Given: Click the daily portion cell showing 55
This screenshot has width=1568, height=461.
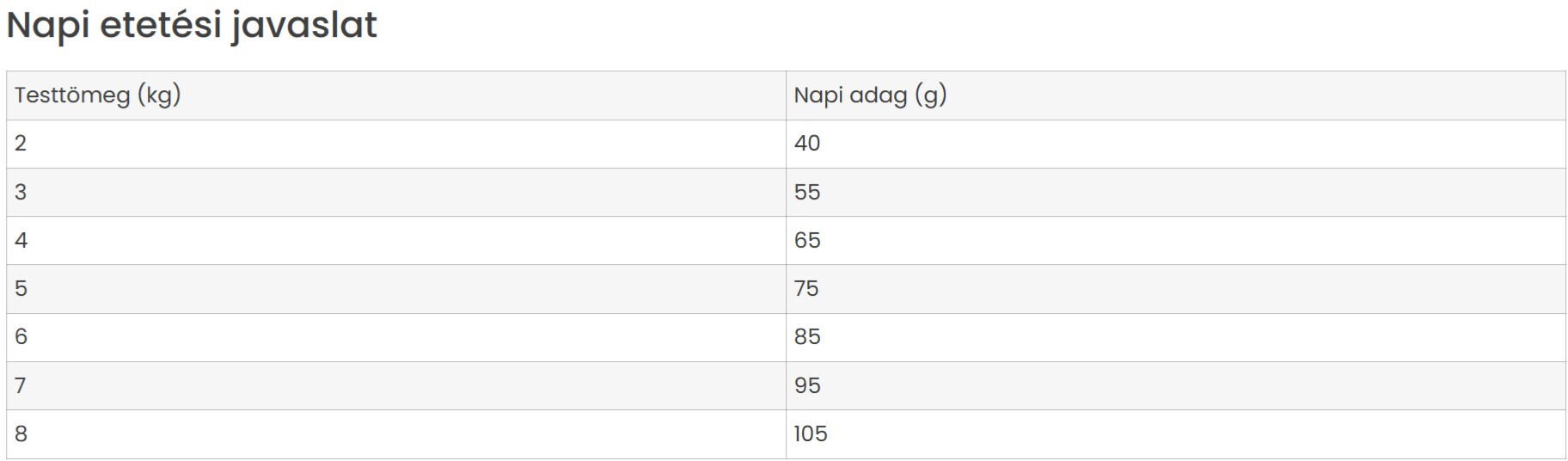Looking at the screenshot, I should [1175, 192].
